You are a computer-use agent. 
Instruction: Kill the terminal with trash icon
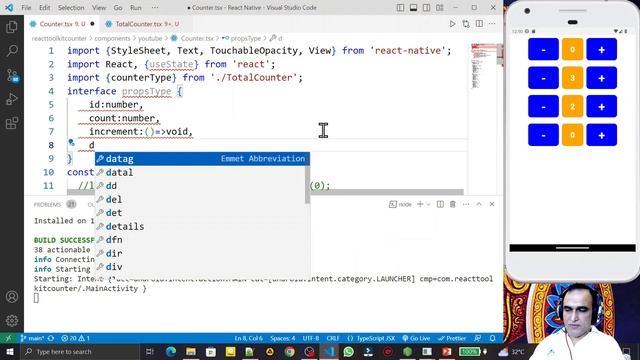click(x=453, y=204)
